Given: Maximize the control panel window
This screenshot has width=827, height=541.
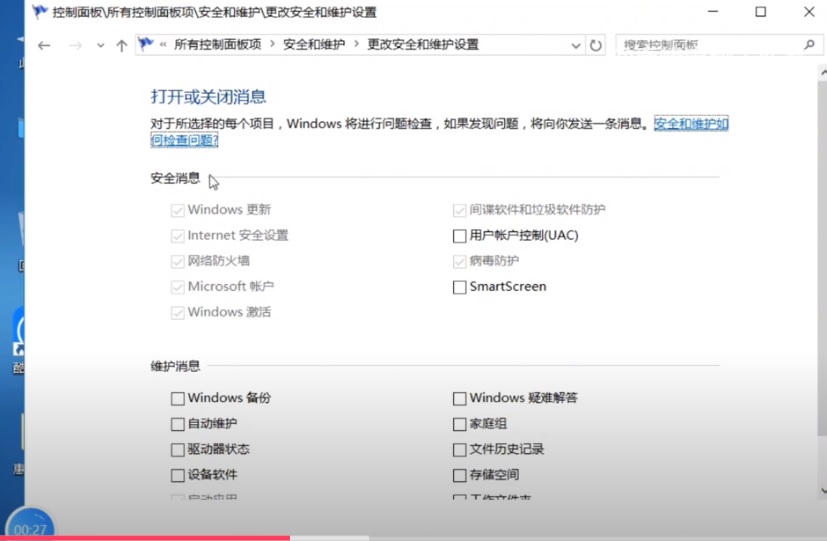Looking at the screenshot, I should pyautogui.click(x=761, y=12).
